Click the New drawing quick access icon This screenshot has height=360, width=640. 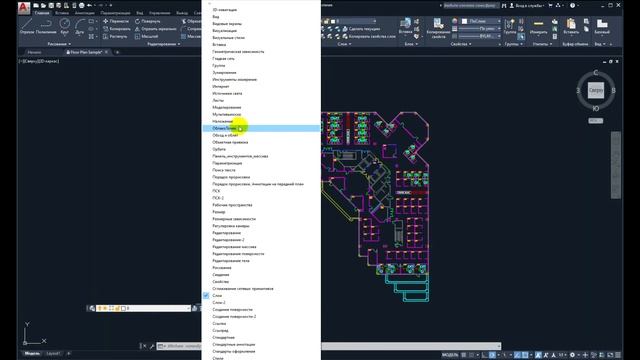click(36, 6)
